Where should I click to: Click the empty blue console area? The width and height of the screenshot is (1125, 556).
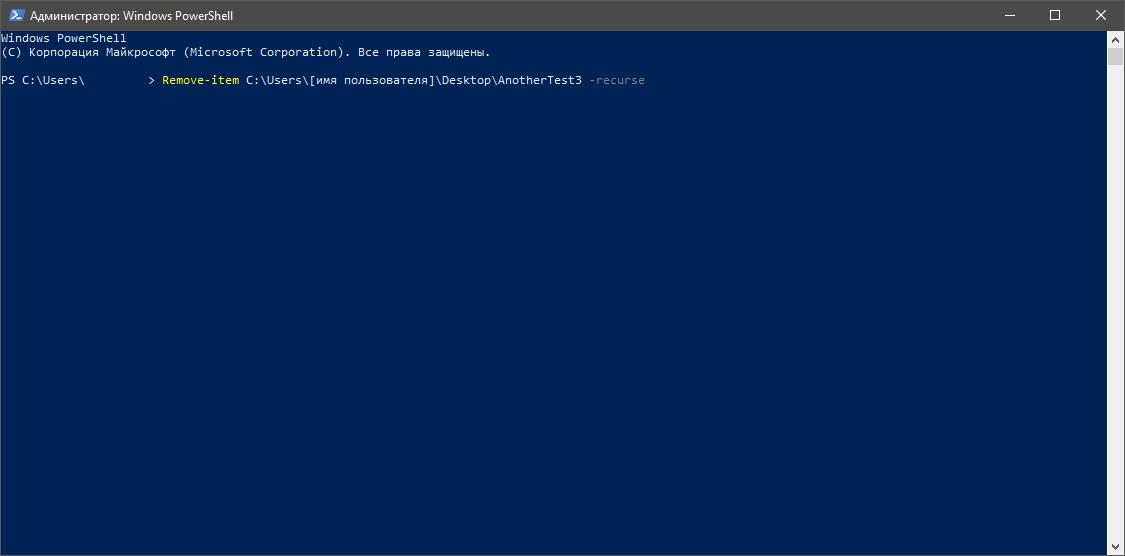pos(552,316)
